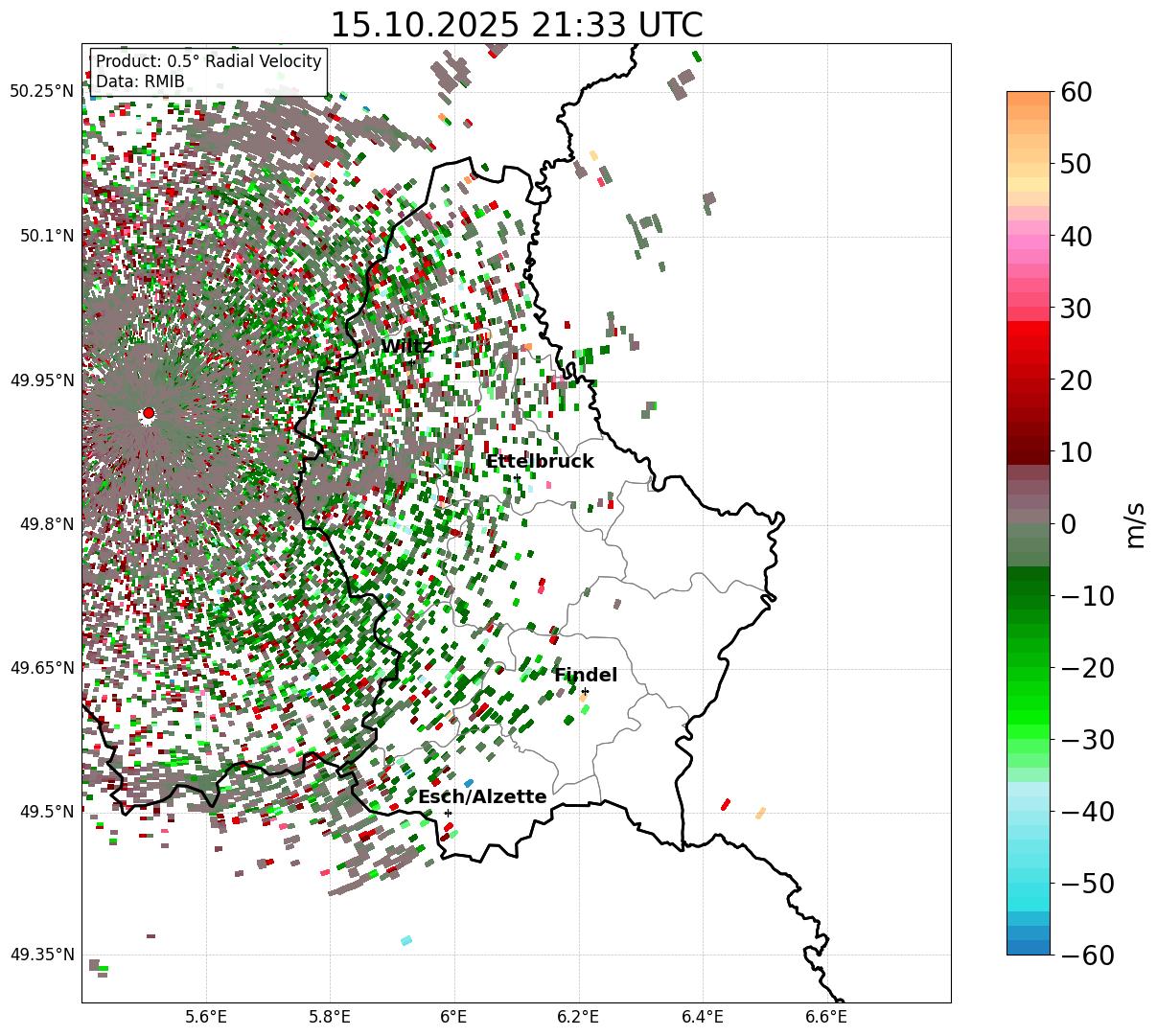Screen dimensions: 1157x1036
Task: Click the 49.35°N latitude tick label
Action: (x=41, y=955)
